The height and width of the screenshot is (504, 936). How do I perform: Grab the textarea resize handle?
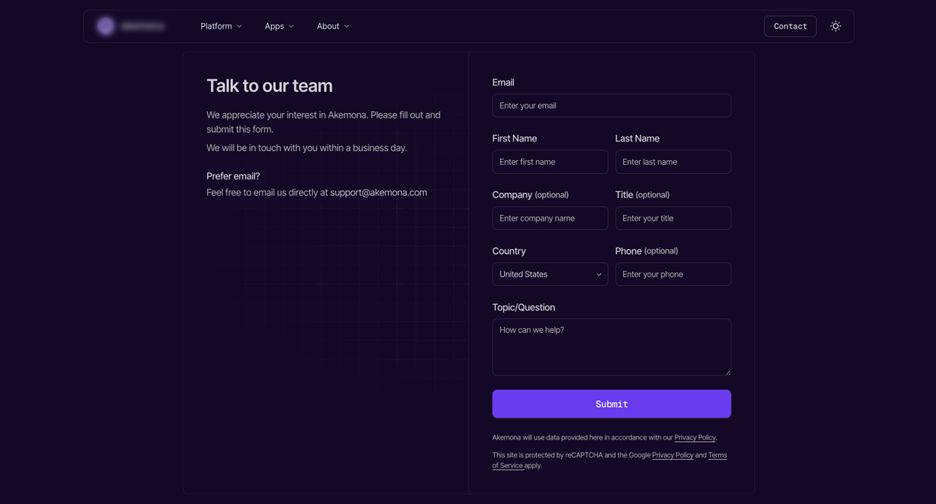pos(727,372)
